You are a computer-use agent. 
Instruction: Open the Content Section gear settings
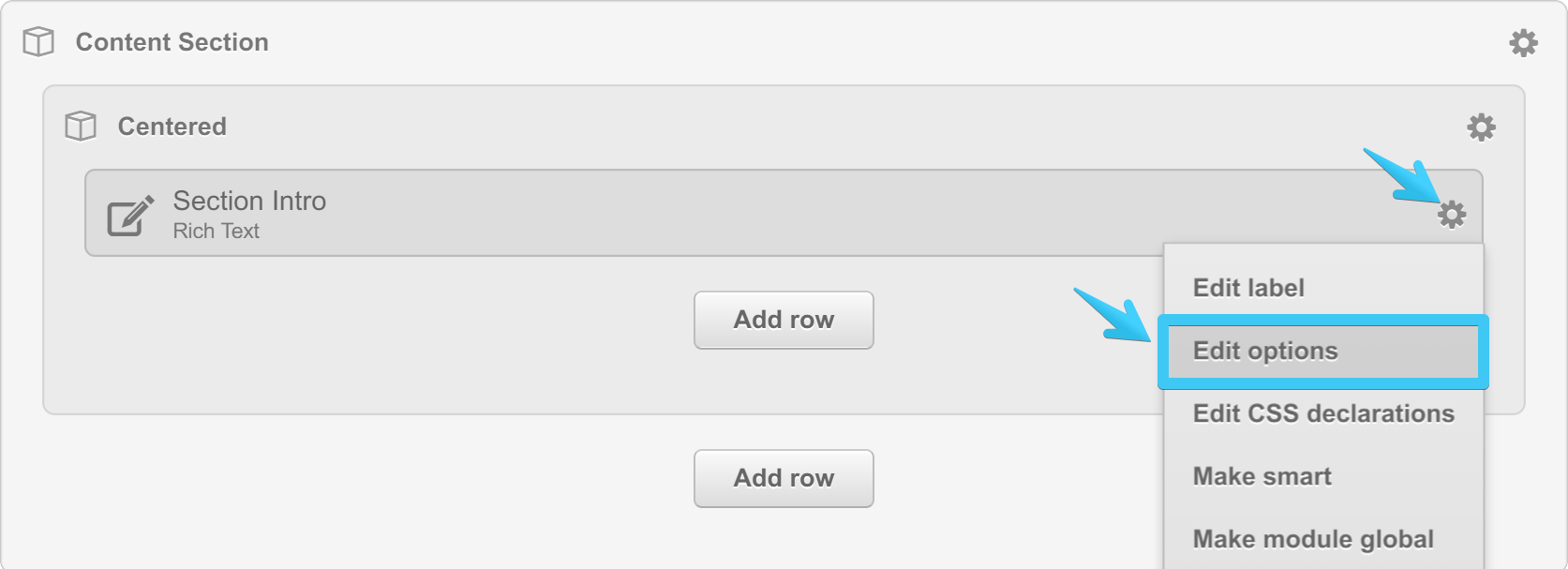[x=1523, y=42]
